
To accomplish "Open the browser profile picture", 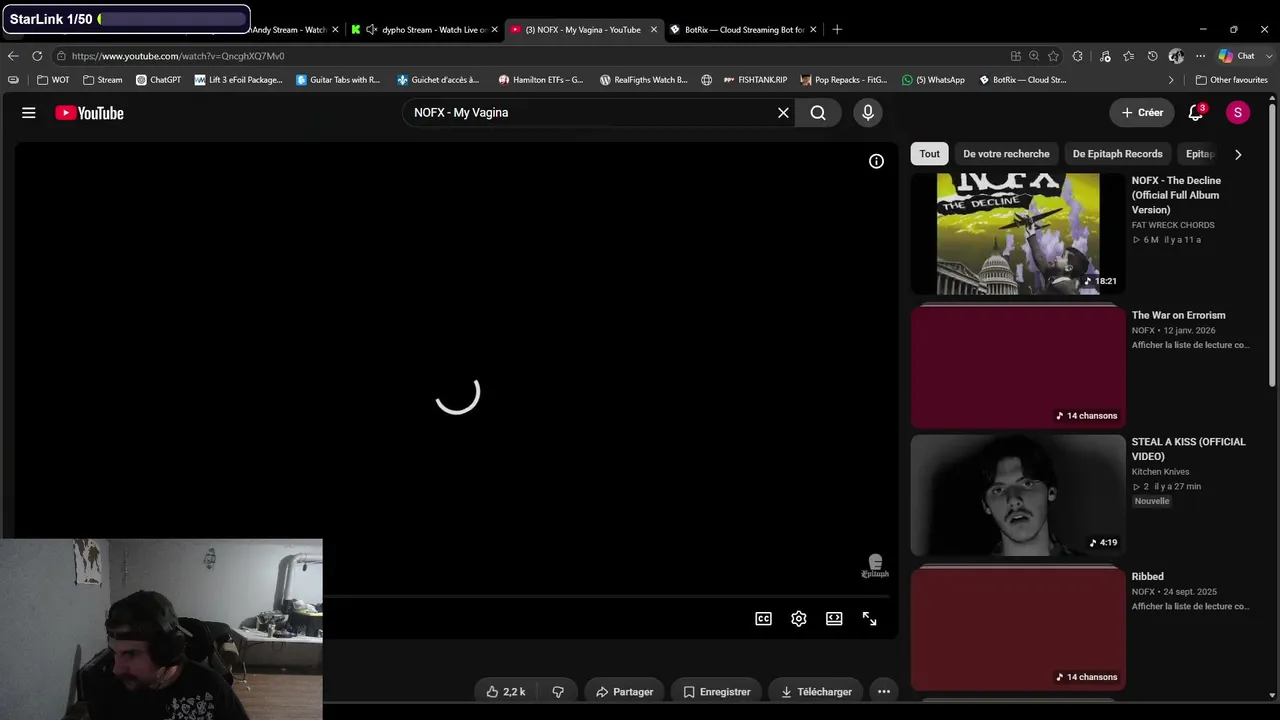I will click(1176, 56).
